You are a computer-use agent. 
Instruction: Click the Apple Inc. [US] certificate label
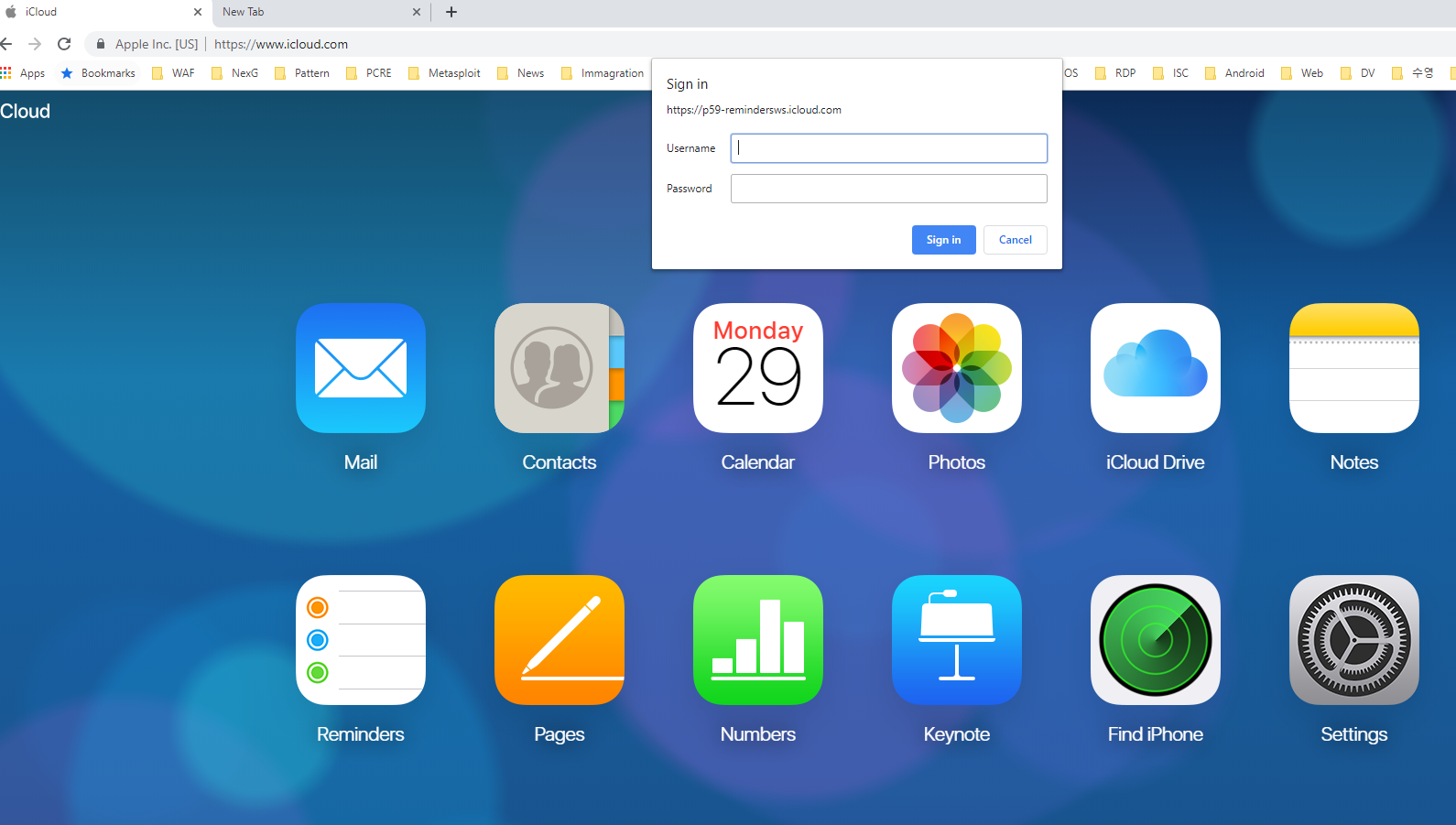[x=157, y=44]
